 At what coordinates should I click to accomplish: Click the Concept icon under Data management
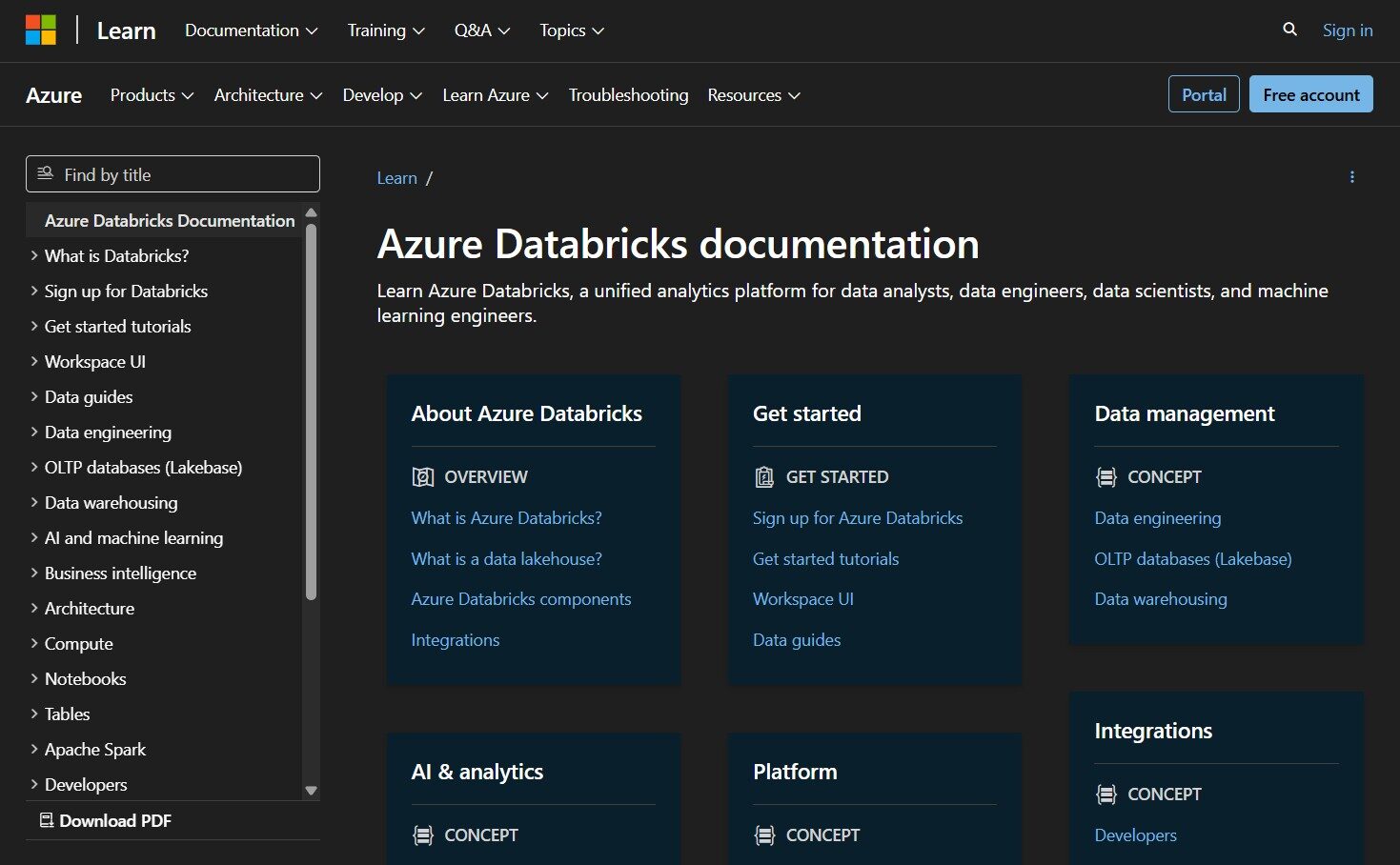click(1106, 477)
